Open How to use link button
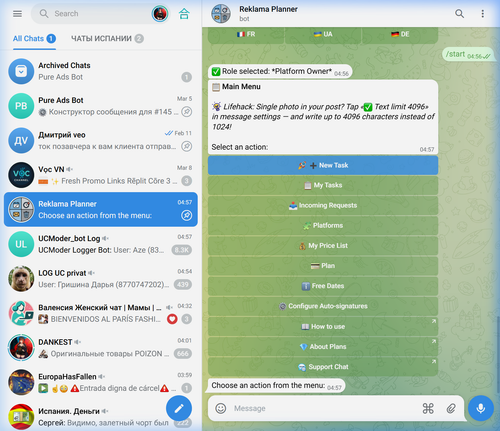The image size is (500, 431). coord(323,327)
